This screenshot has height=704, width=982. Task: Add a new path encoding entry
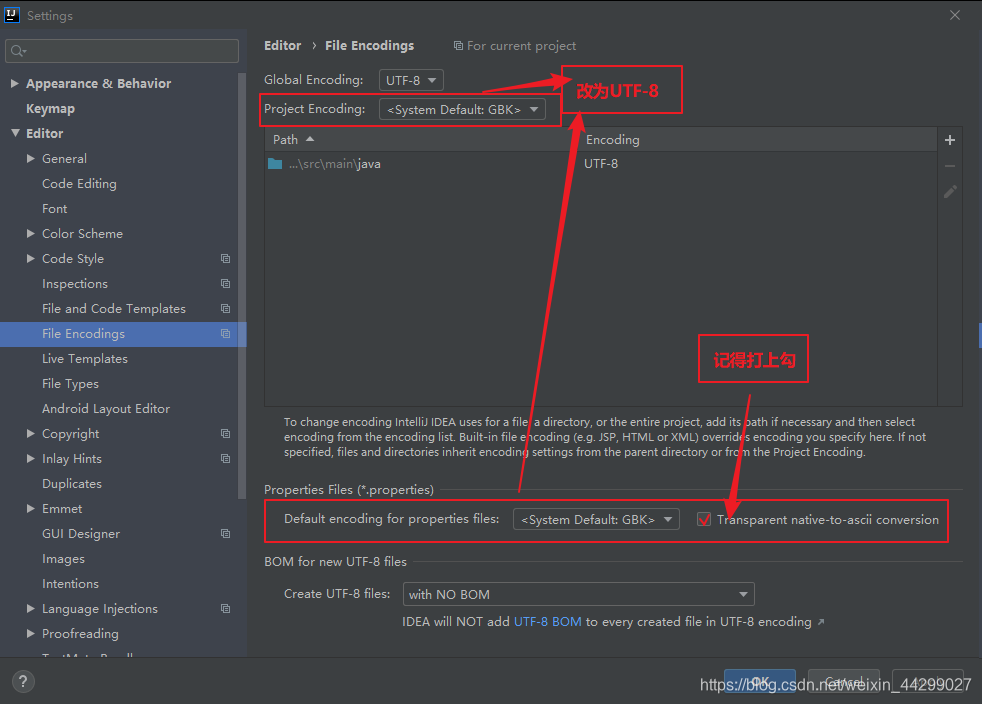click(x=949, y=140)
